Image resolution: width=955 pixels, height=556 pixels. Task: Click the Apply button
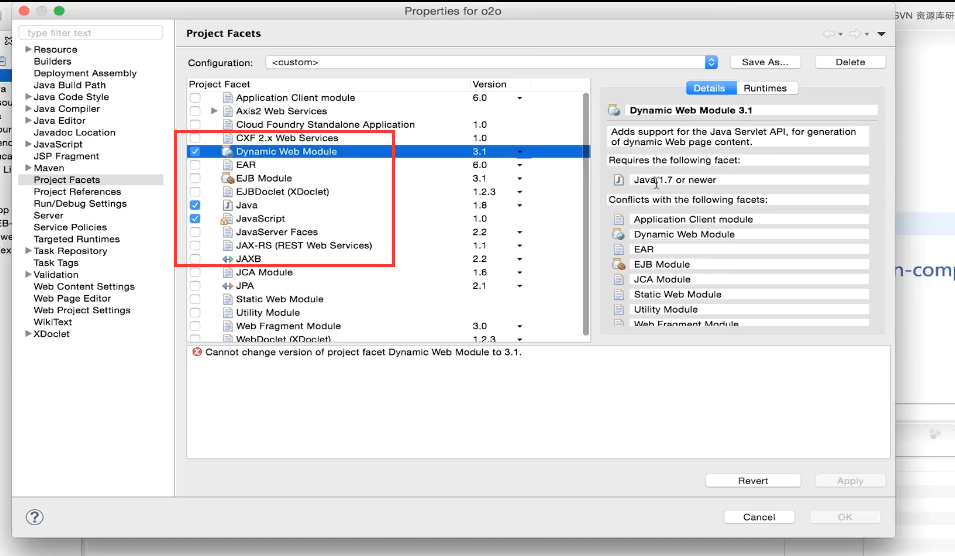point(850,480)
